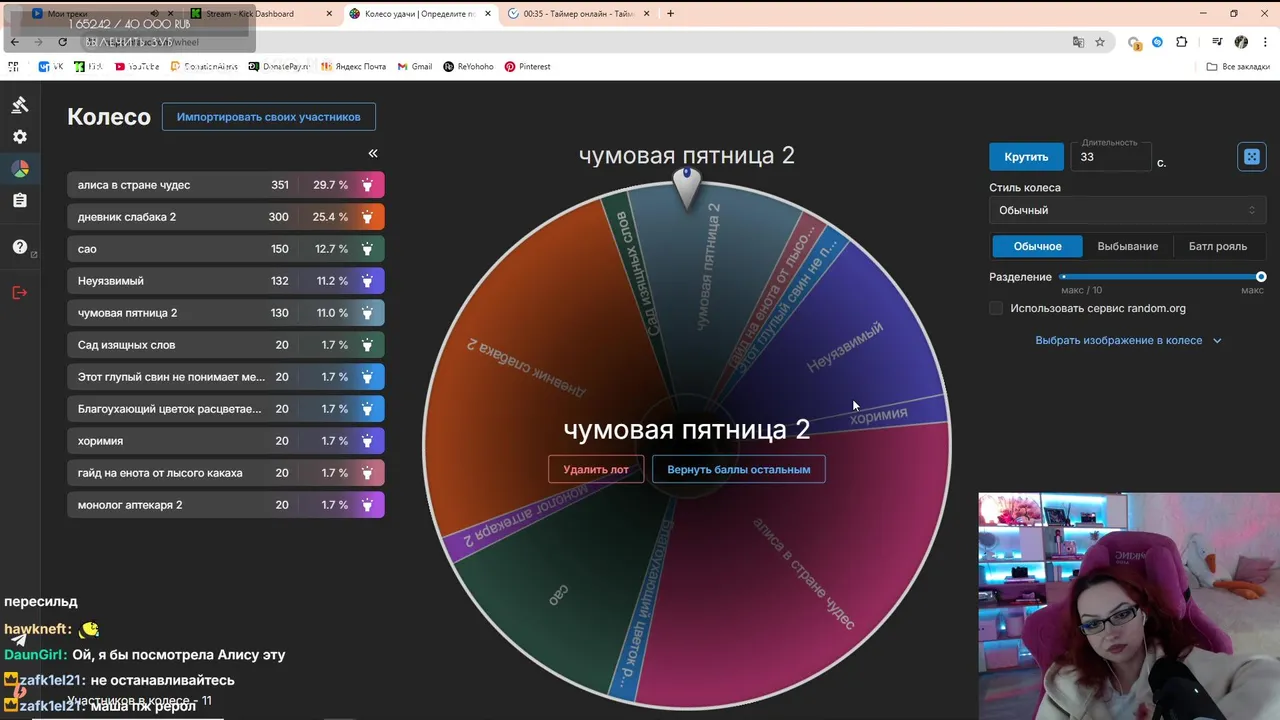Viewport: 1280px width, 720px height.
Task: Click trophy icon for чумовая пятница 2 row
Action: coord(368,313)
